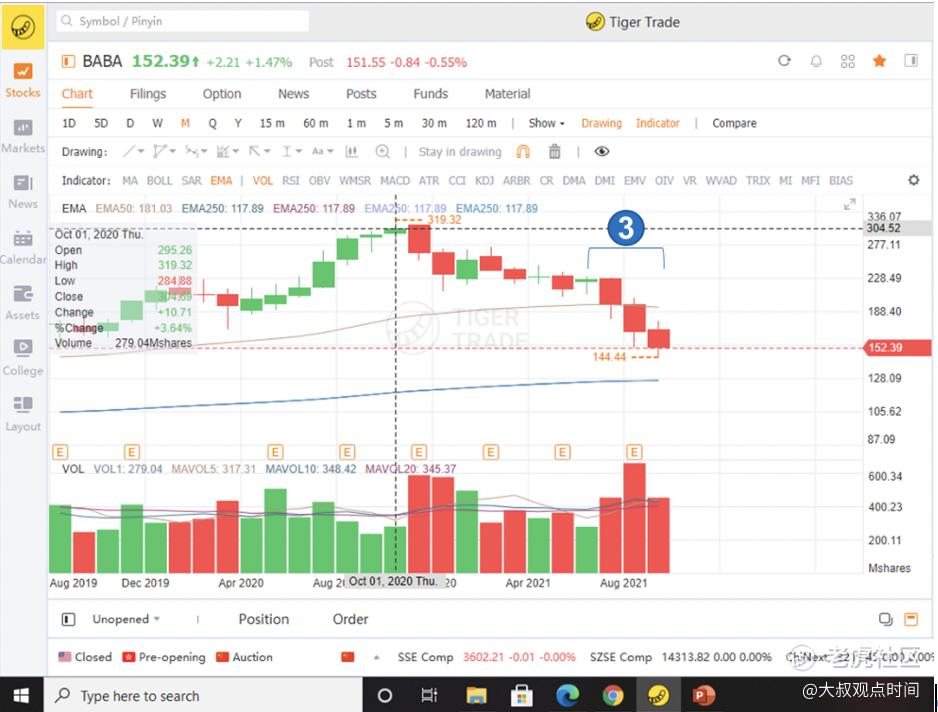Screen dimensions: 938x712
Task: Open Stocks in the sidebar
Action: pos(23,81)
